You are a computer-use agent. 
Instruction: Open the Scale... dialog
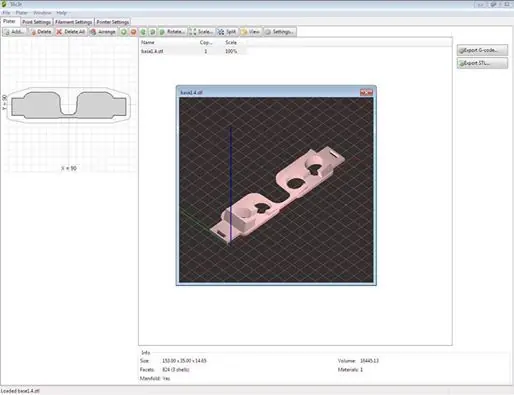(x=201, y=32)
